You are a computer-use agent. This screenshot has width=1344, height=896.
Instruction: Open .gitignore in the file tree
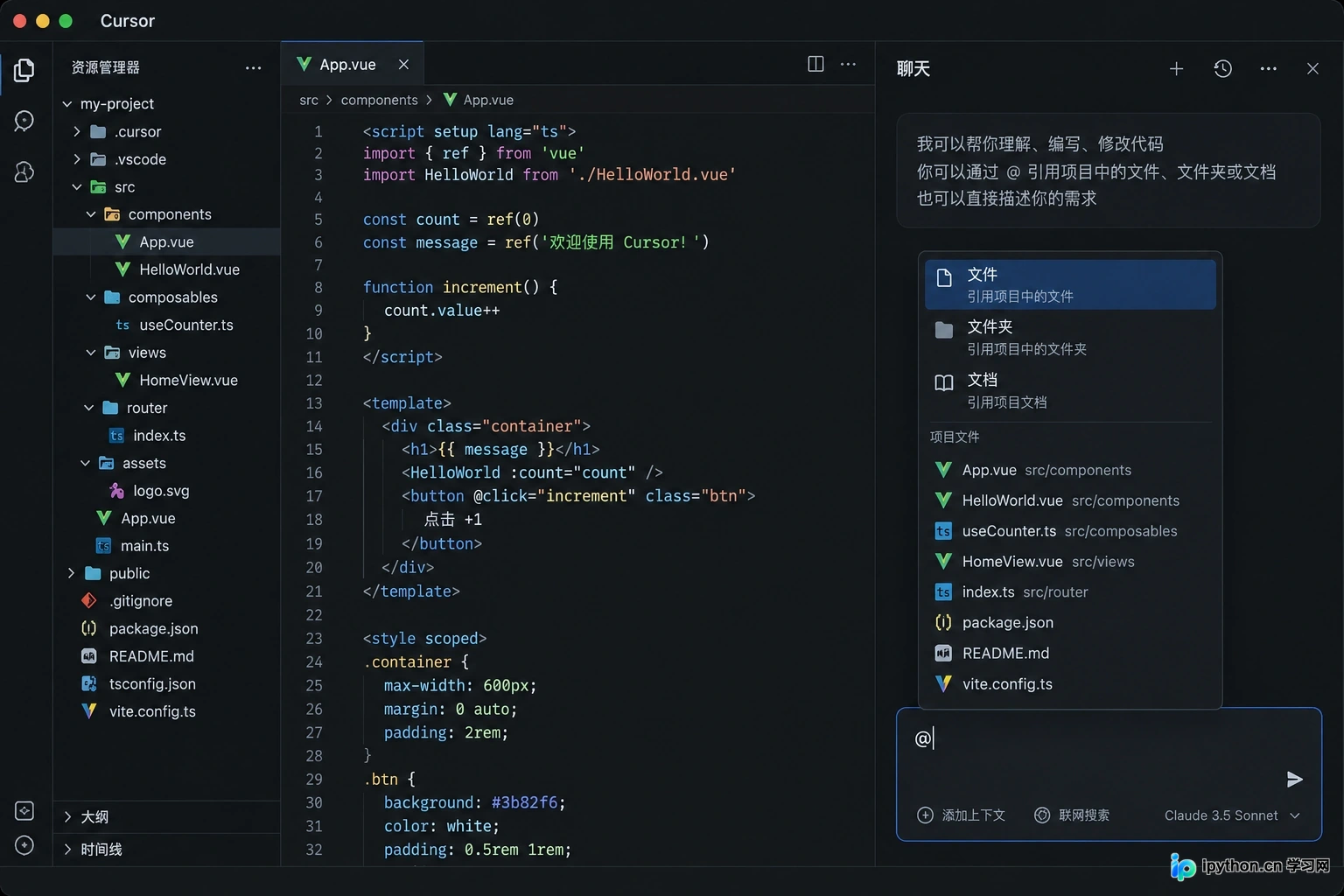pos(166,601)
